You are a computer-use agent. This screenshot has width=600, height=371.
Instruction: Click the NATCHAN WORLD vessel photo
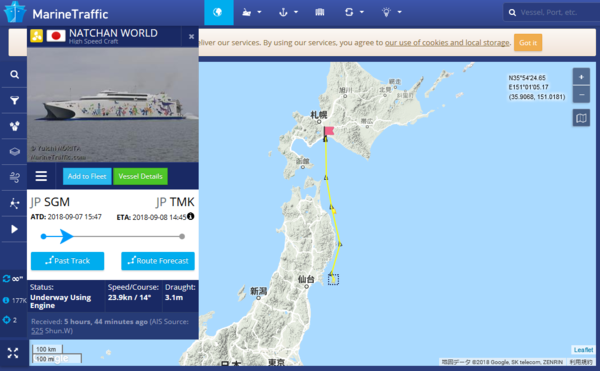coord(113,104)
